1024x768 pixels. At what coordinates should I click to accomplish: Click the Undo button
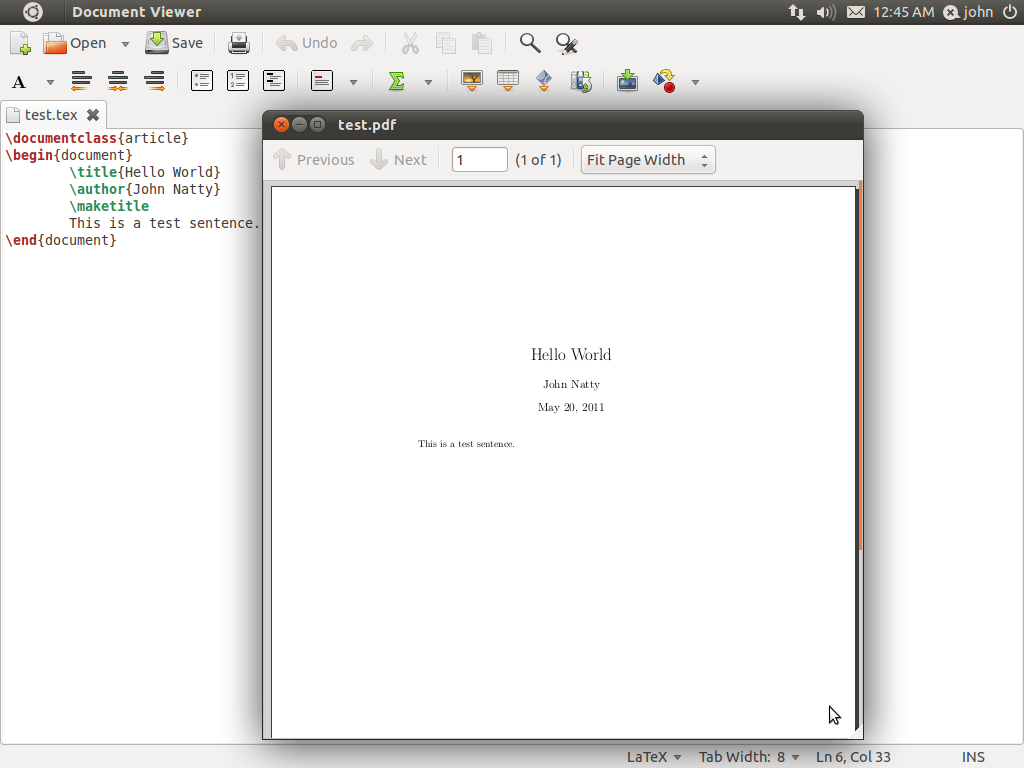(x=306, y=43)
